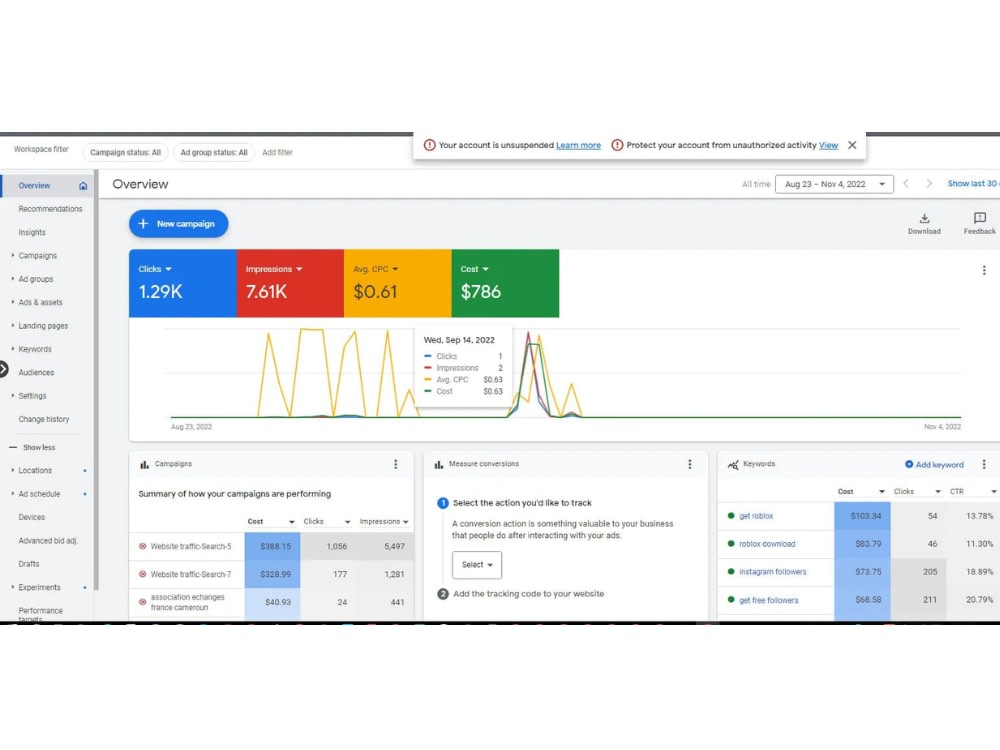The height and width of the screenshot is (750, 1000).
Task: Click the Campaign status: All filter chip
Action: click(126, 152)
